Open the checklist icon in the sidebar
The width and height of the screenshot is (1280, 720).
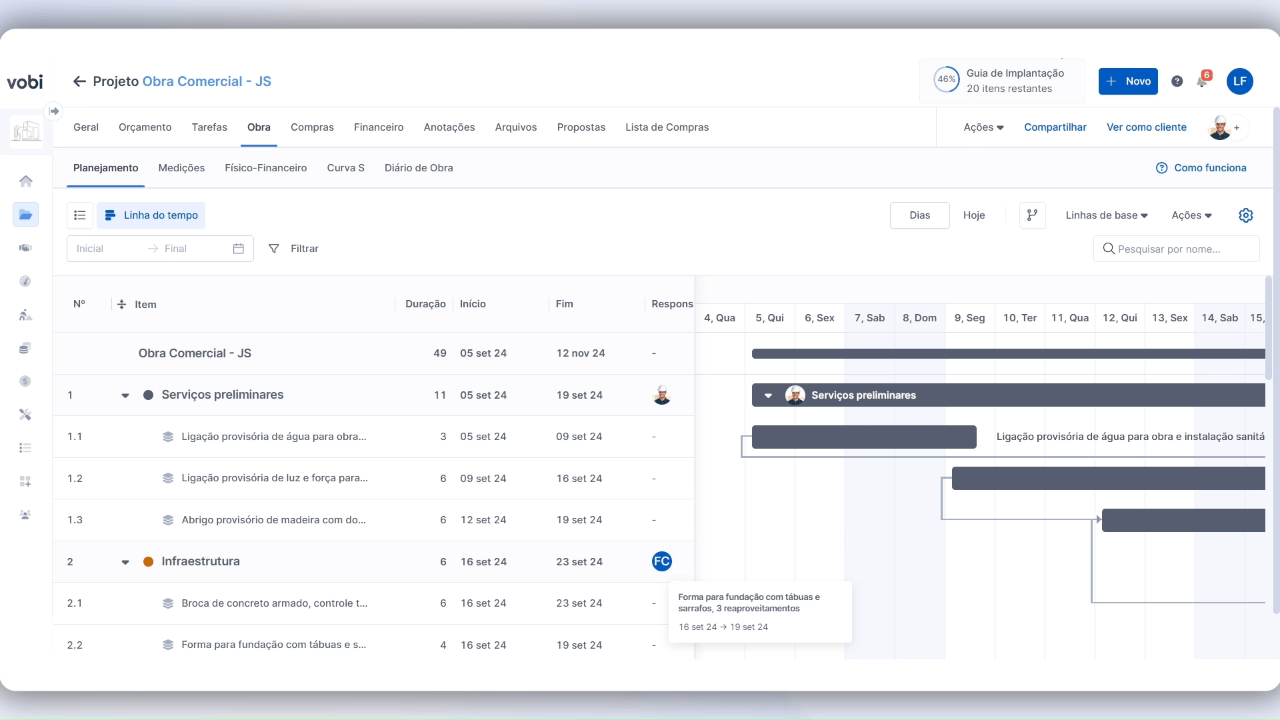[26, 448]
